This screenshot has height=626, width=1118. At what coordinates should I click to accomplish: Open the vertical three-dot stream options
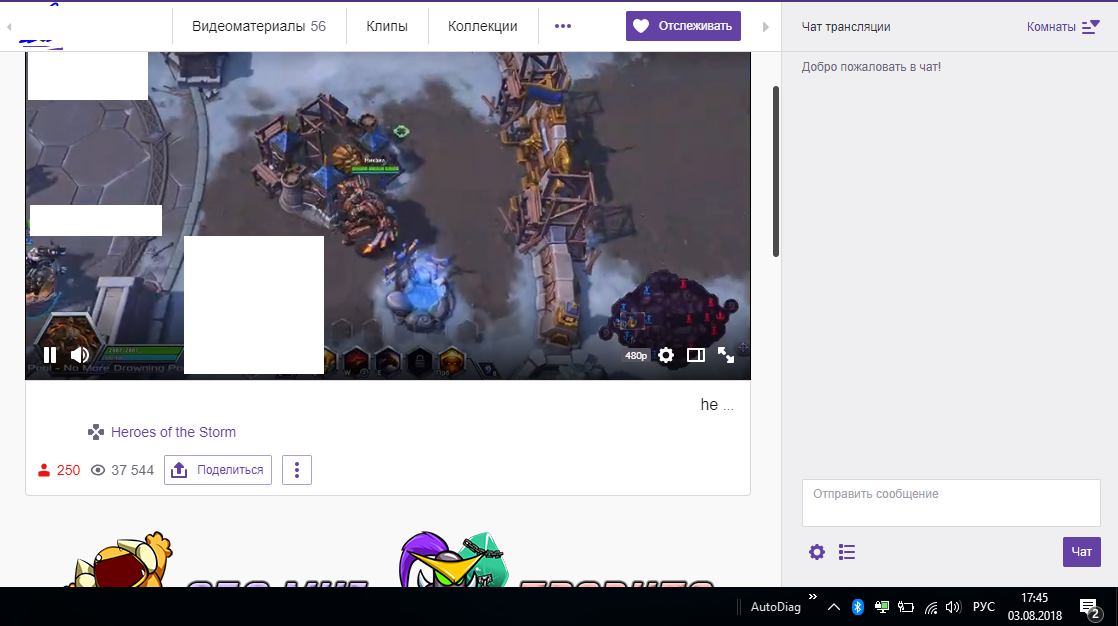coord(297,470)
